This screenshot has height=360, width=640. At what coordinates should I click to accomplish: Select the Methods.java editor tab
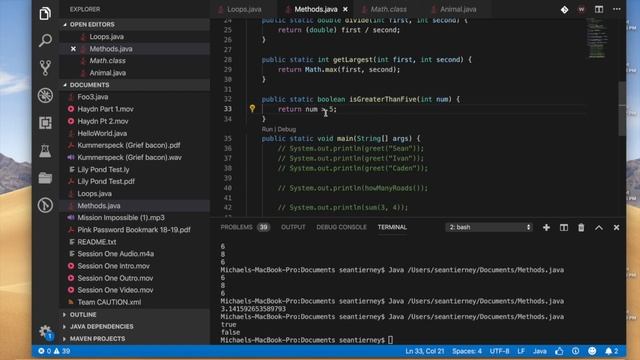(x=316, y=9)
